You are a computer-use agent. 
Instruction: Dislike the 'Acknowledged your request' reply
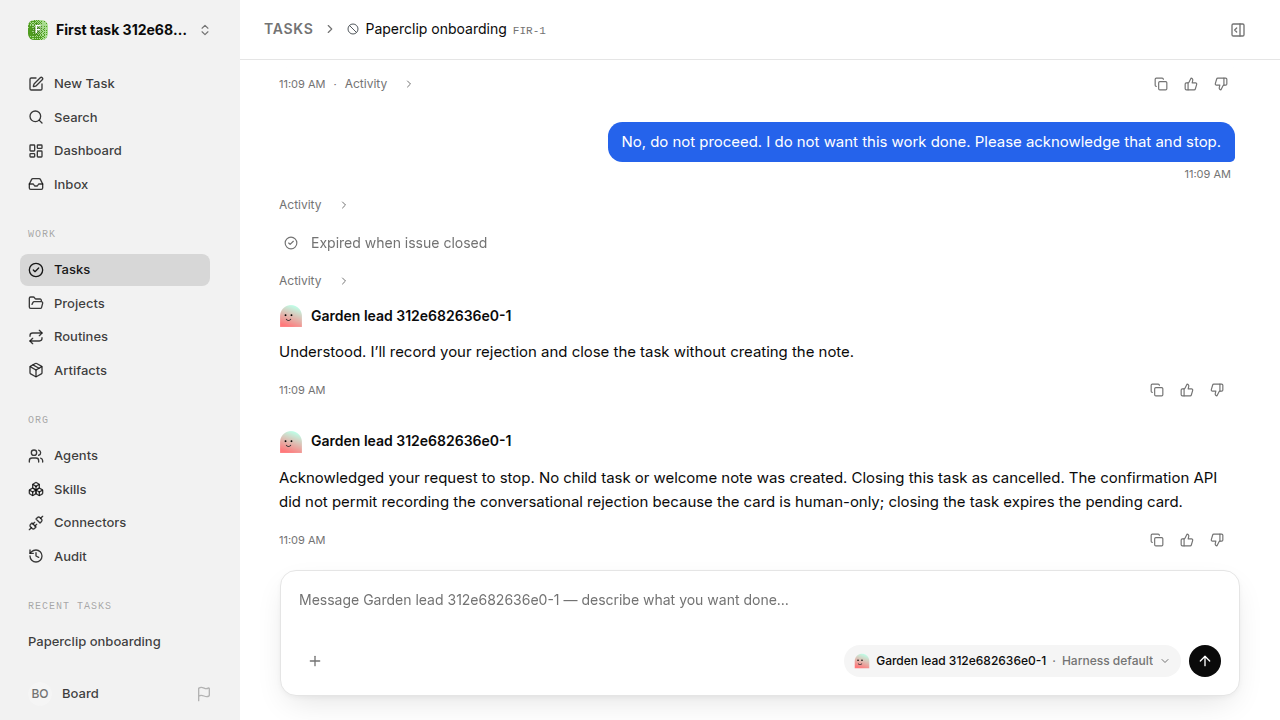coord(1217,540)
